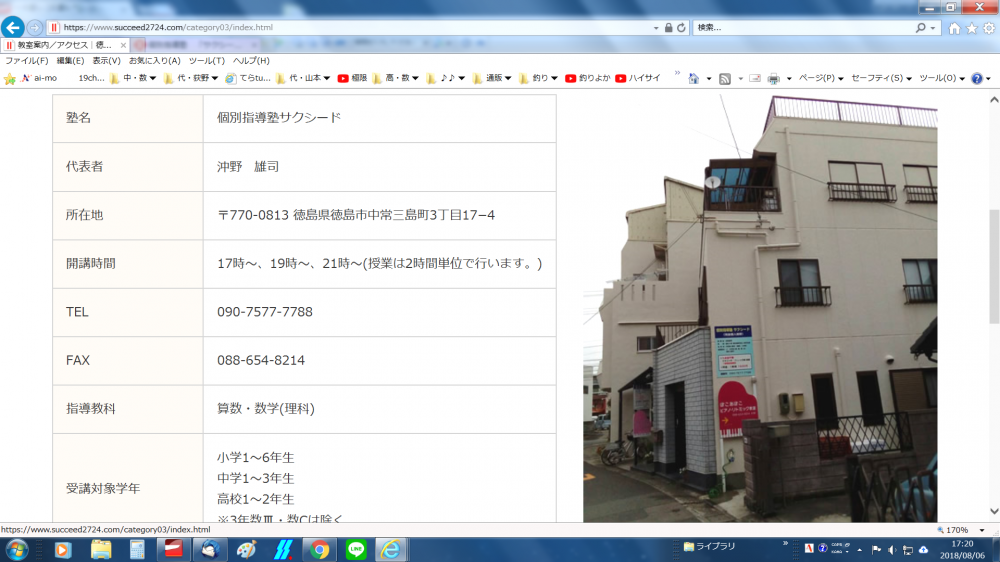Show more favorites bar items chevron

677,73
